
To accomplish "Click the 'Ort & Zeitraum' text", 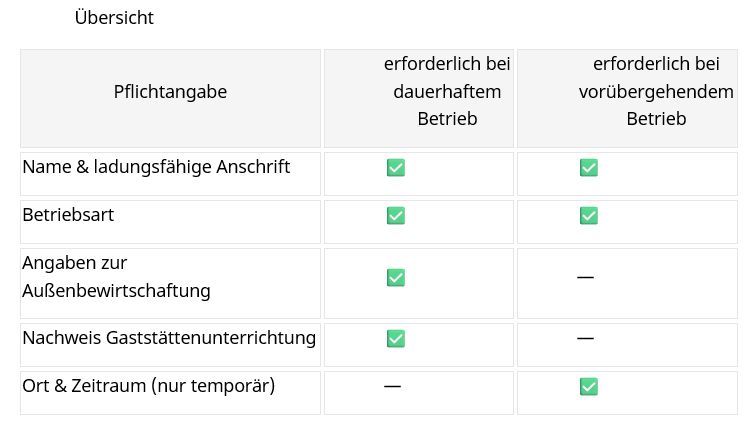I will tap(83, 385).
